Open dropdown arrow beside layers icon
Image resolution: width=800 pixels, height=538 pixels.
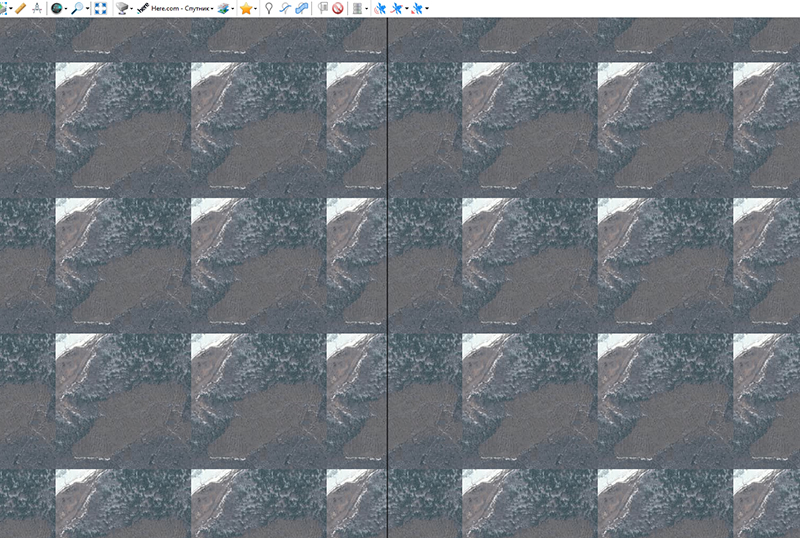click(x=233, y=9)
